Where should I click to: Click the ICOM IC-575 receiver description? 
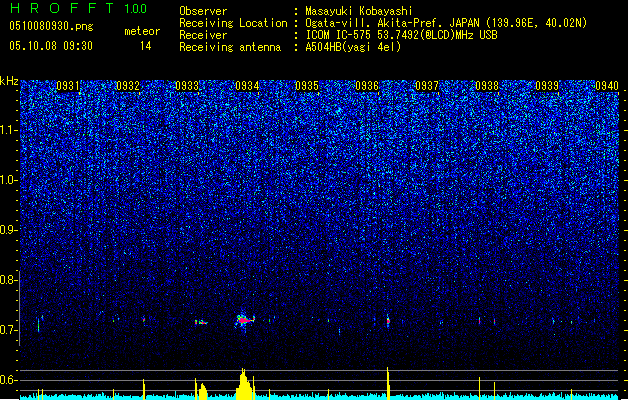click(x=401, y=35)
